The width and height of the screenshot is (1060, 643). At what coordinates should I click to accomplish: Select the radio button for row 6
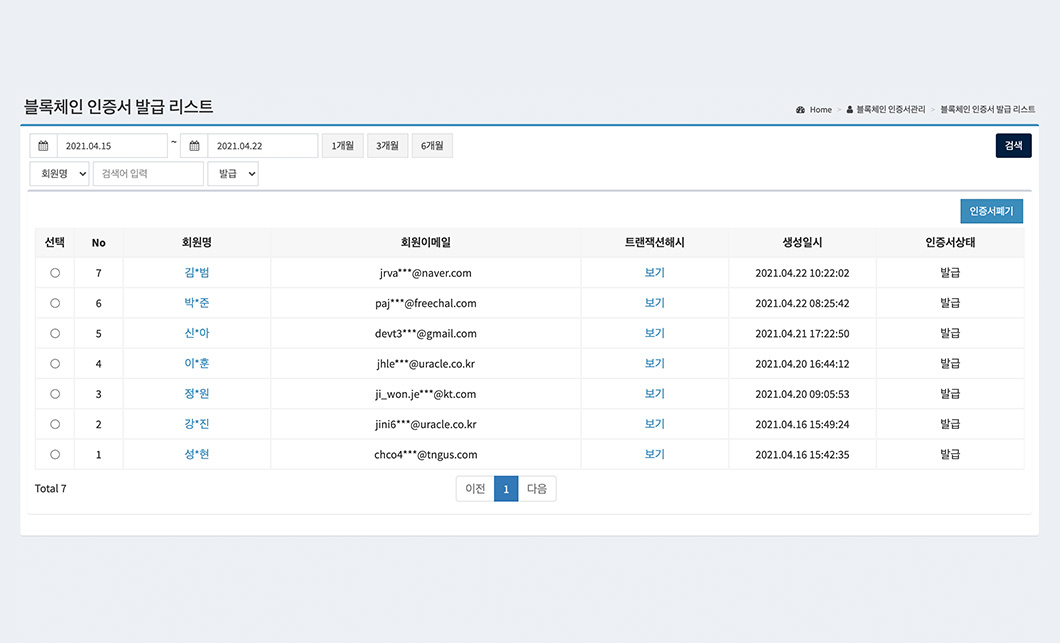point(55,304)
